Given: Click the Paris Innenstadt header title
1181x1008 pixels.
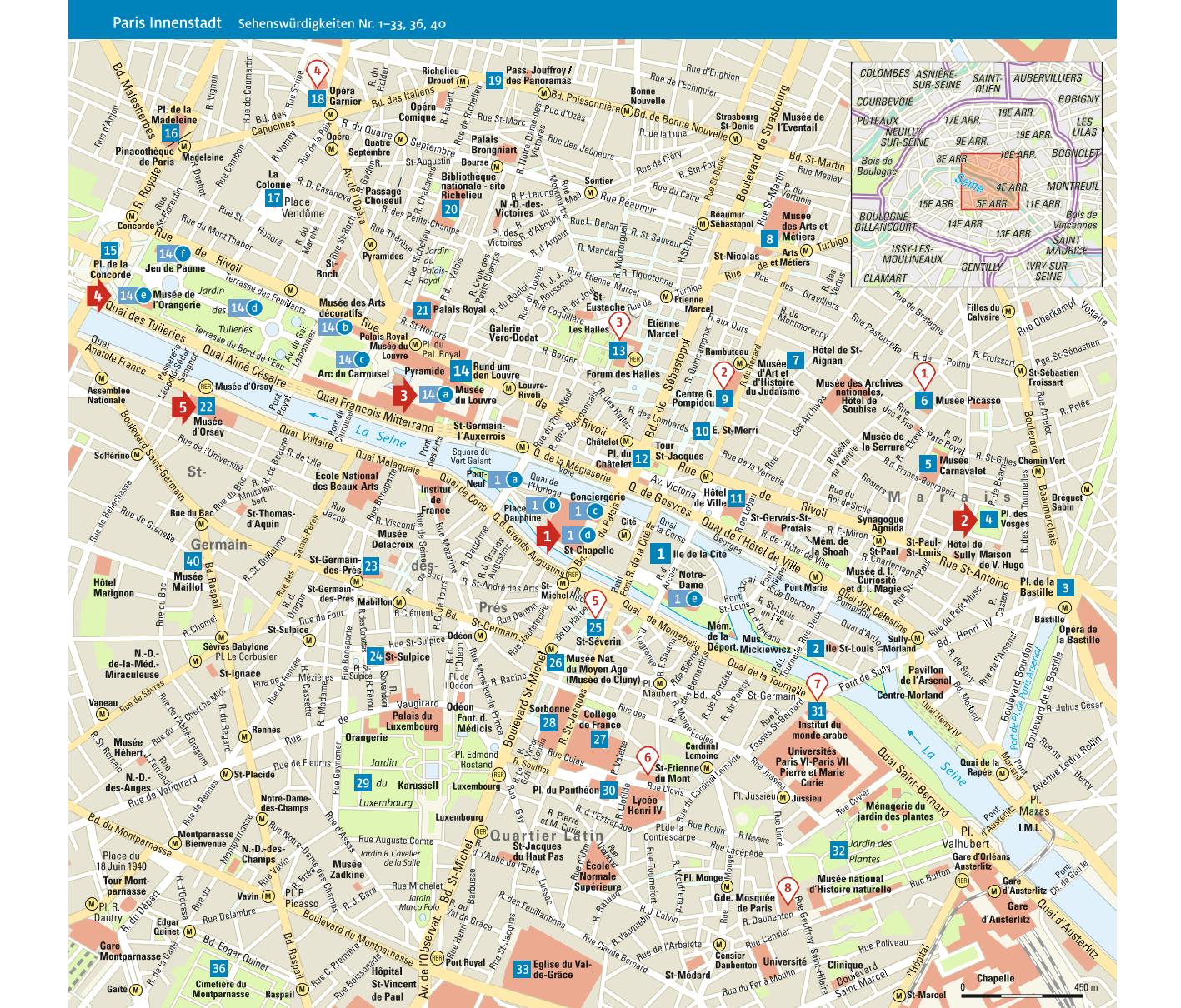Looking at the screenshot, I should (x=168, y=23).
